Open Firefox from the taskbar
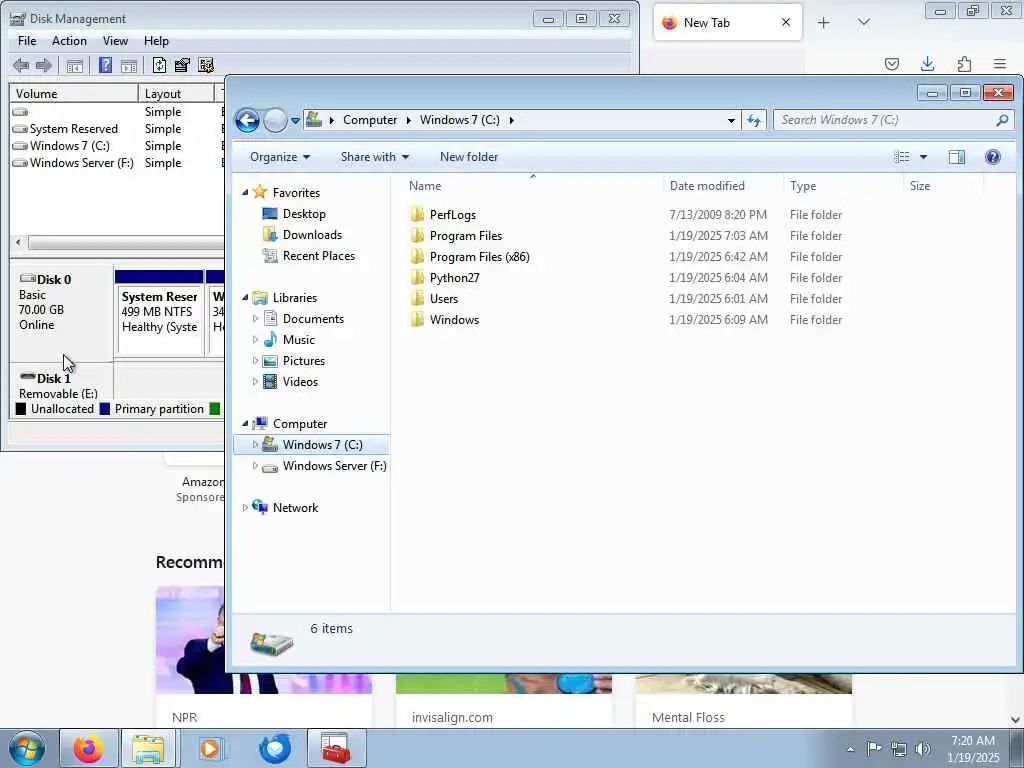The width and height of the screenshot is (1024, 768). (x=88, y=748)
